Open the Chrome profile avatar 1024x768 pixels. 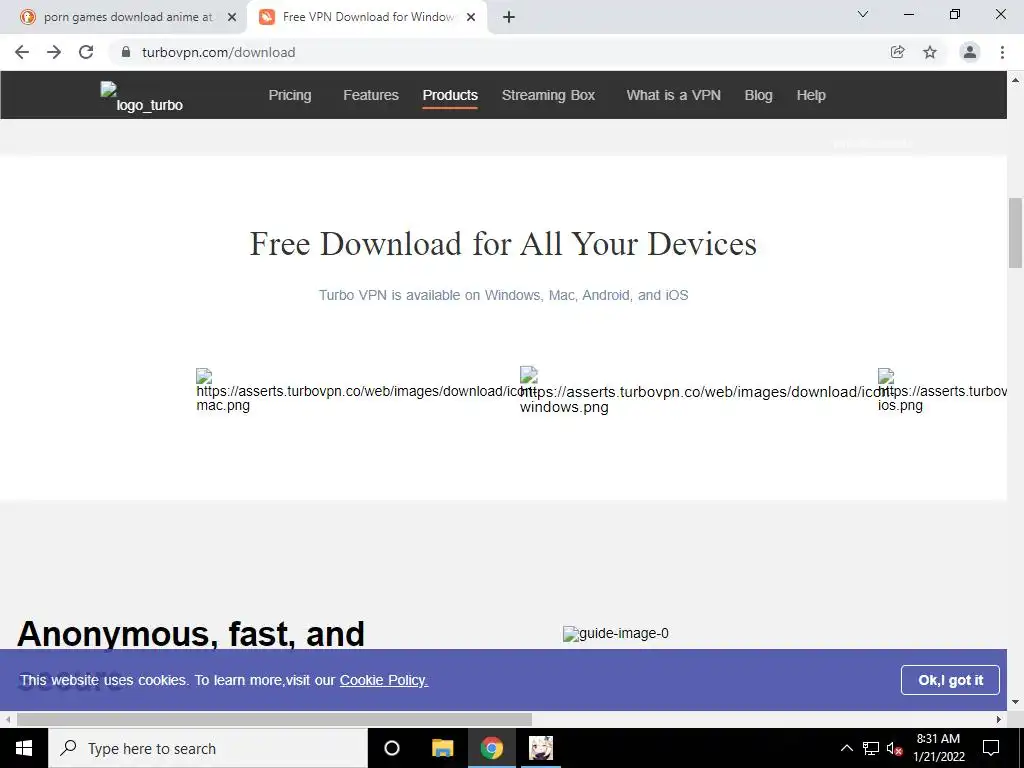pos(970,52)
